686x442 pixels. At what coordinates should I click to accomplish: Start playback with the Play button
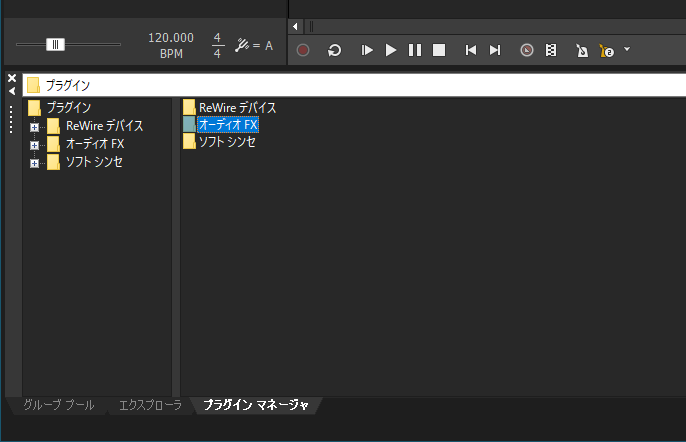pyautogui.click(x=391, y=49)
